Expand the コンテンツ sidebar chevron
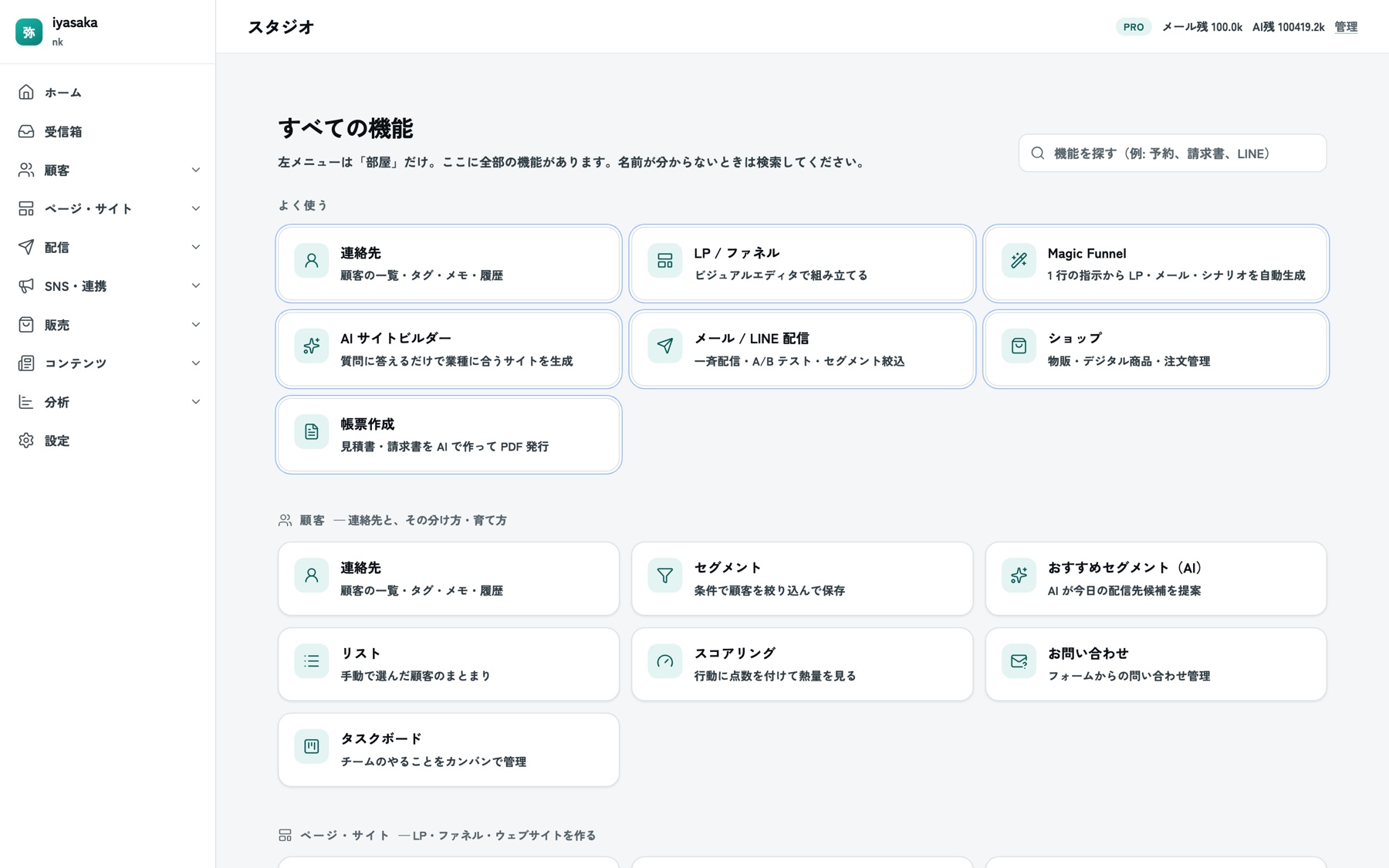 pyautogui.click(x=195, y=363)
